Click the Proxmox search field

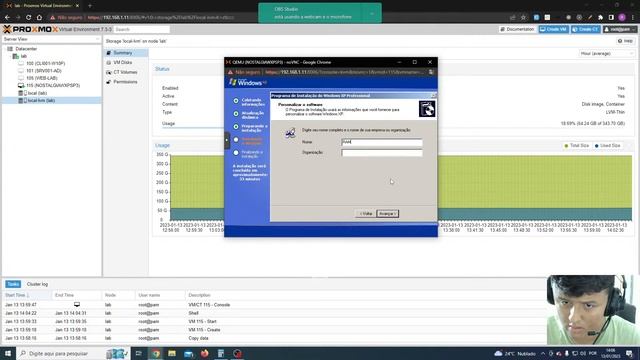[141, 29]
